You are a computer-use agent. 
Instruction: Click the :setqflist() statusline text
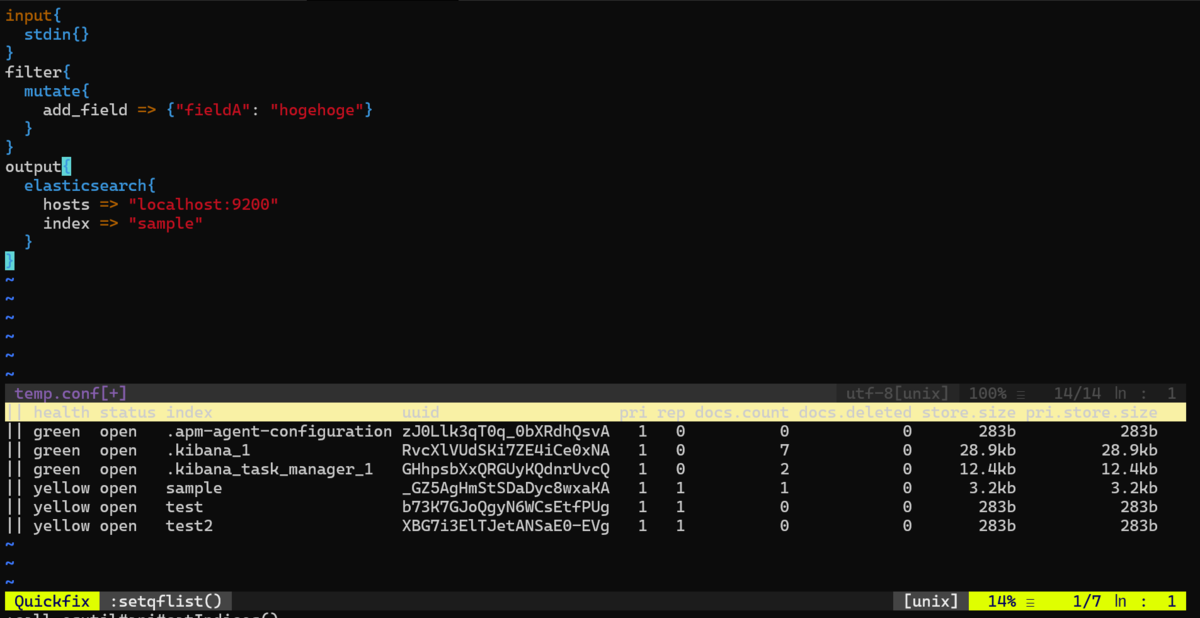(x=165, y=601)
